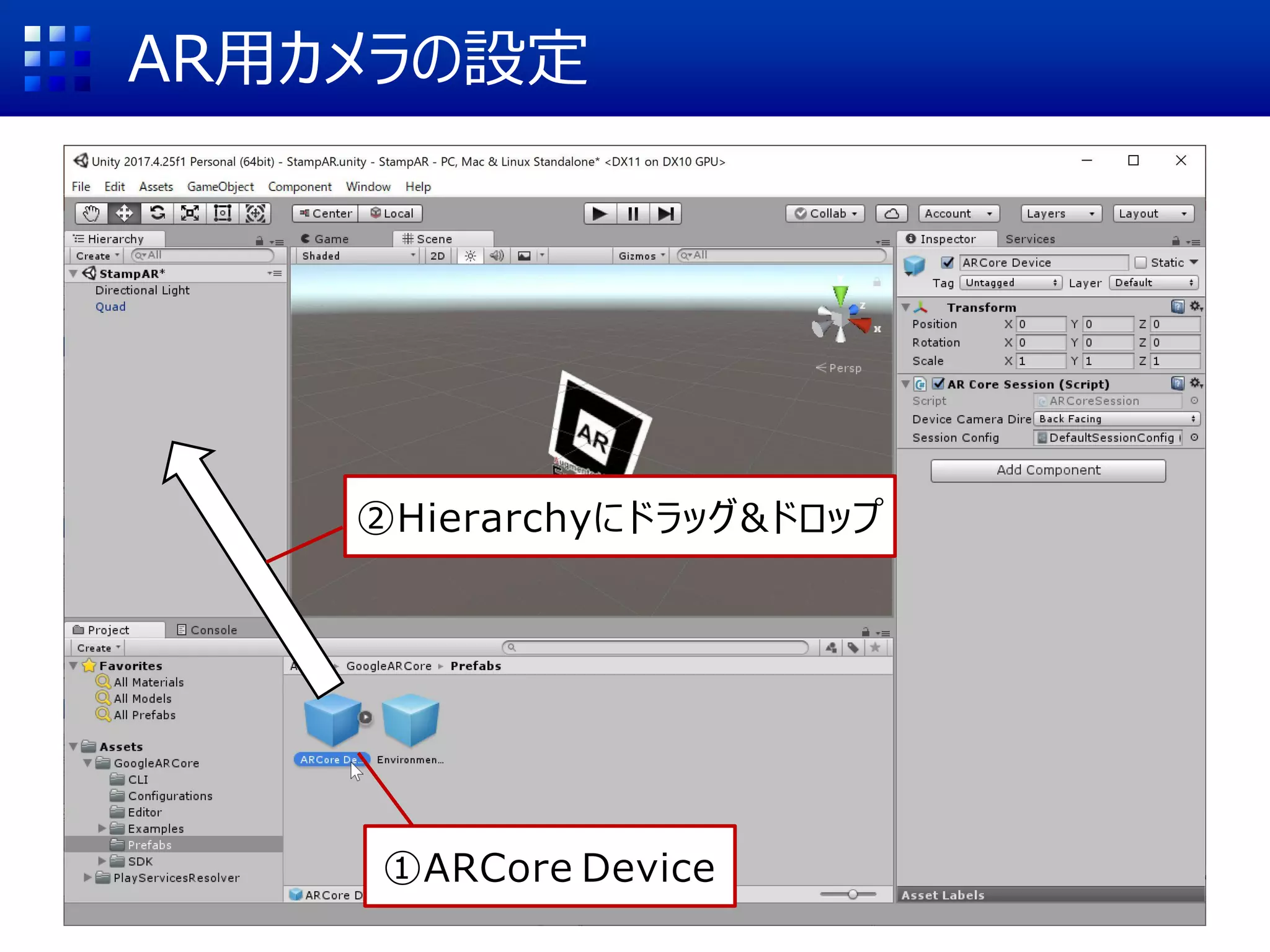Click search by label tag icon
The height and width of the screenshot is (952, 1270).
point(853,648)
